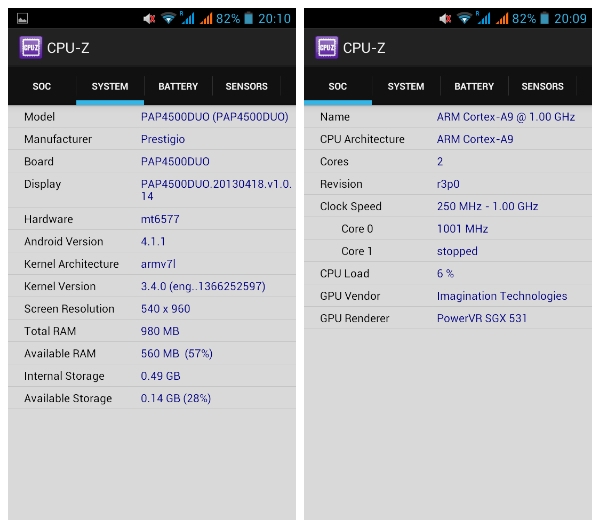Tap Android Version value 4.1.1
This screenshot has height=528, width=600.
click(153, 241)
